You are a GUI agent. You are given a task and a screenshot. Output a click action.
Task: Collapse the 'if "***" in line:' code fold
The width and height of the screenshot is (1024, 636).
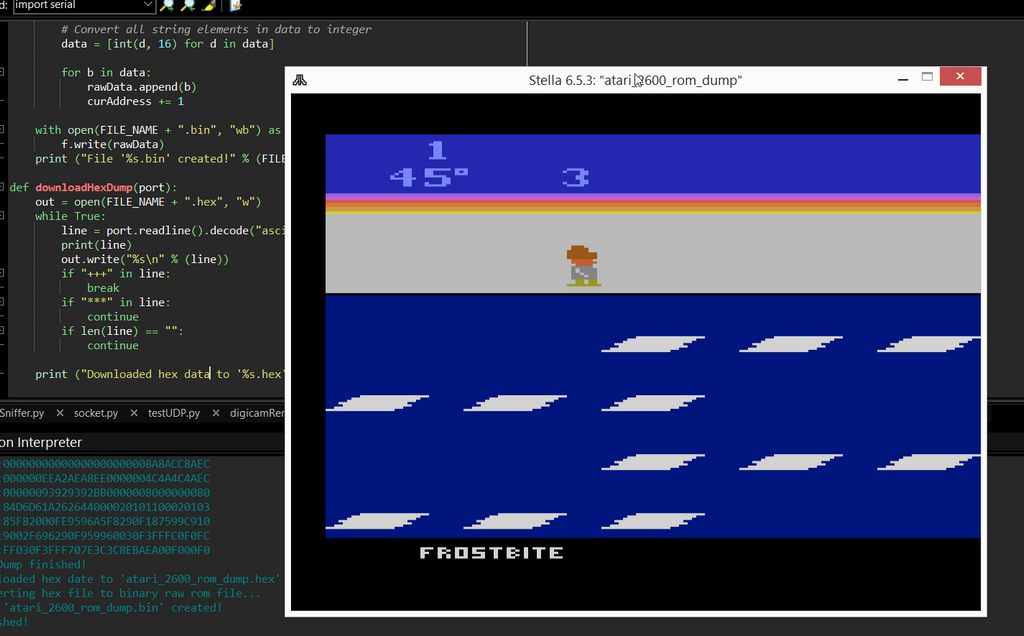2,302
